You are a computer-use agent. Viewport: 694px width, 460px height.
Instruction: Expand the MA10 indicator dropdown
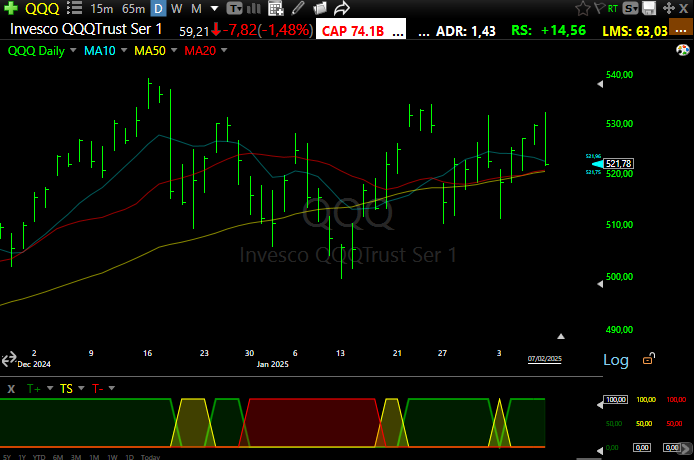click(124, 50)
